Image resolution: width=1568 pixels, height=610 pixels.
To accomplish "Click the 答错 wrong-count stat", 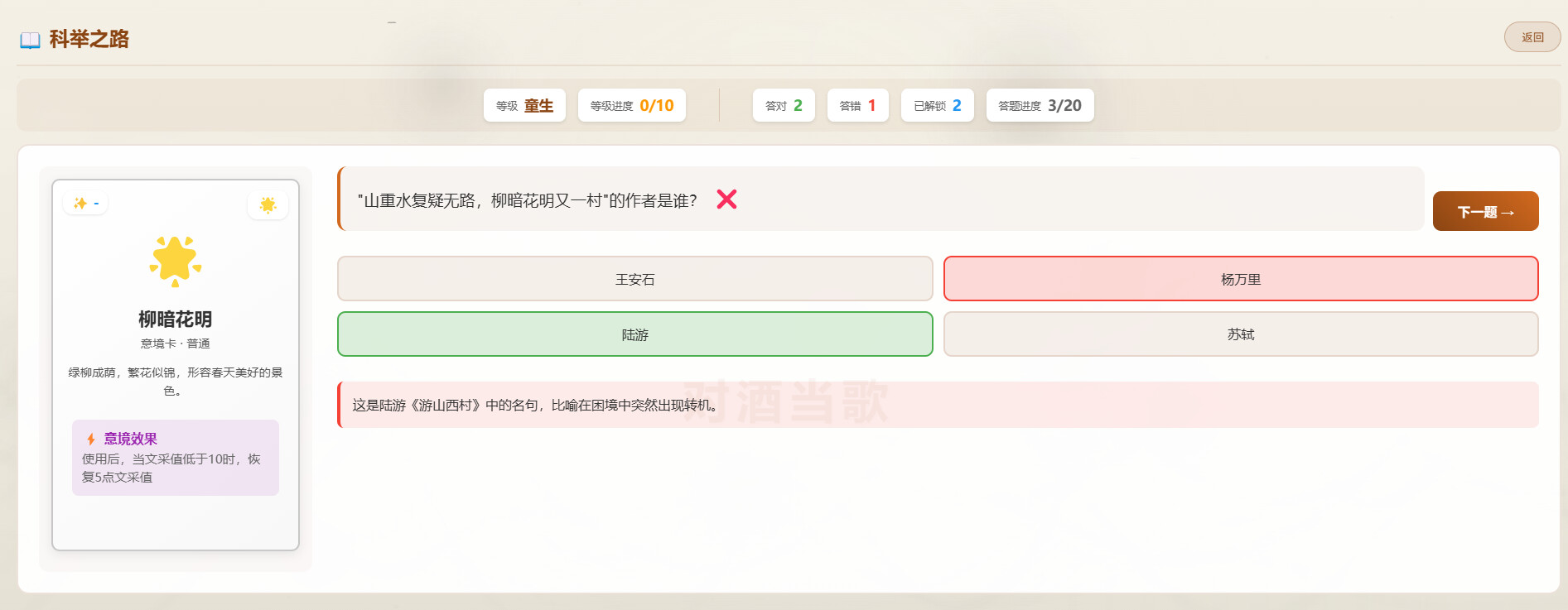I will tap(857, 105).
